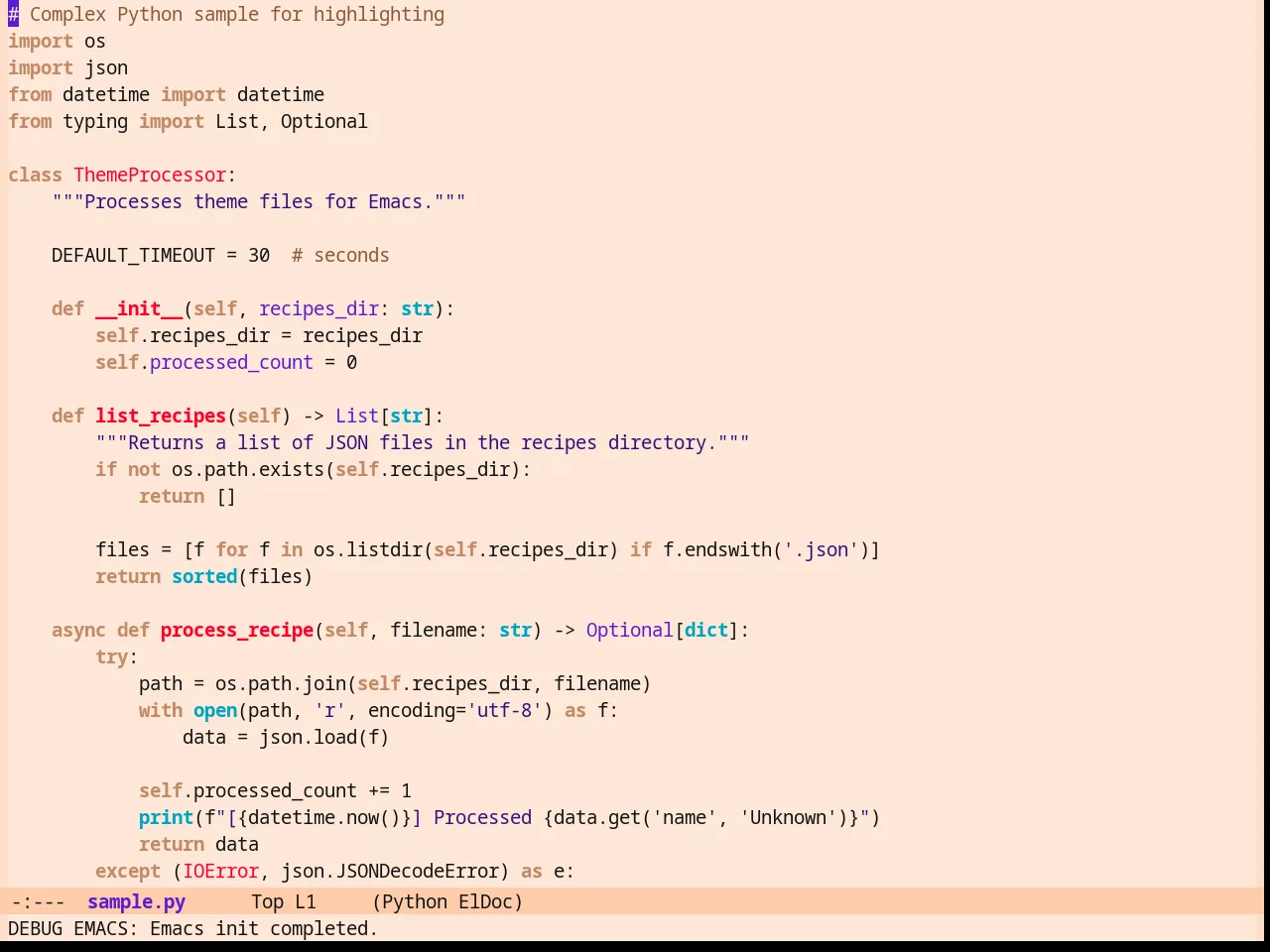Viewport: 1270px width, 952px height.
Task: Click on 'Optional' return type annotation
Action: tap(630, 630)
